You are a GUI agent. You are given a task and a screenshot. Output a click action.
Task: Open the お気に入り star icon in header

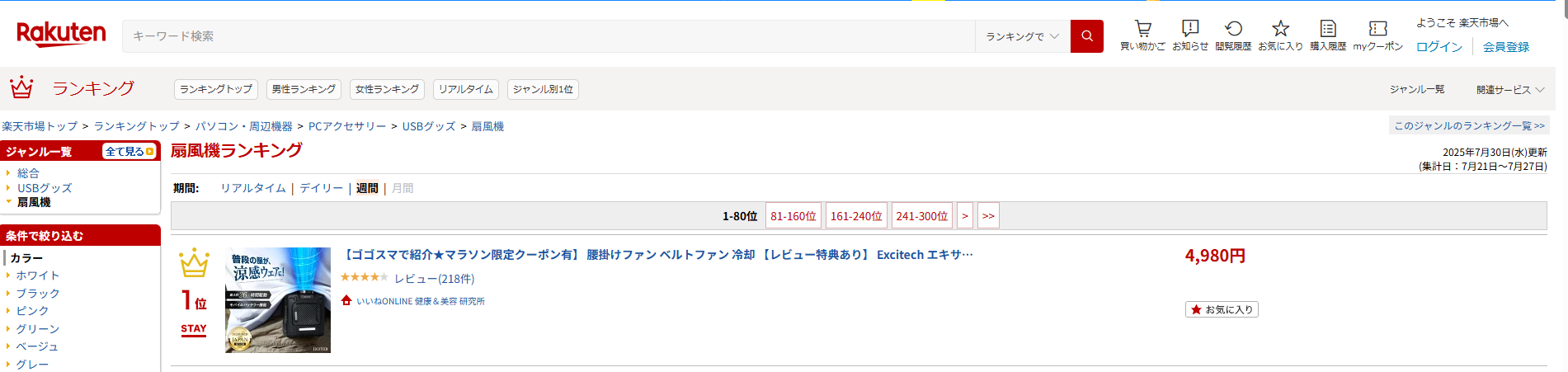[x=1280, y=35]
